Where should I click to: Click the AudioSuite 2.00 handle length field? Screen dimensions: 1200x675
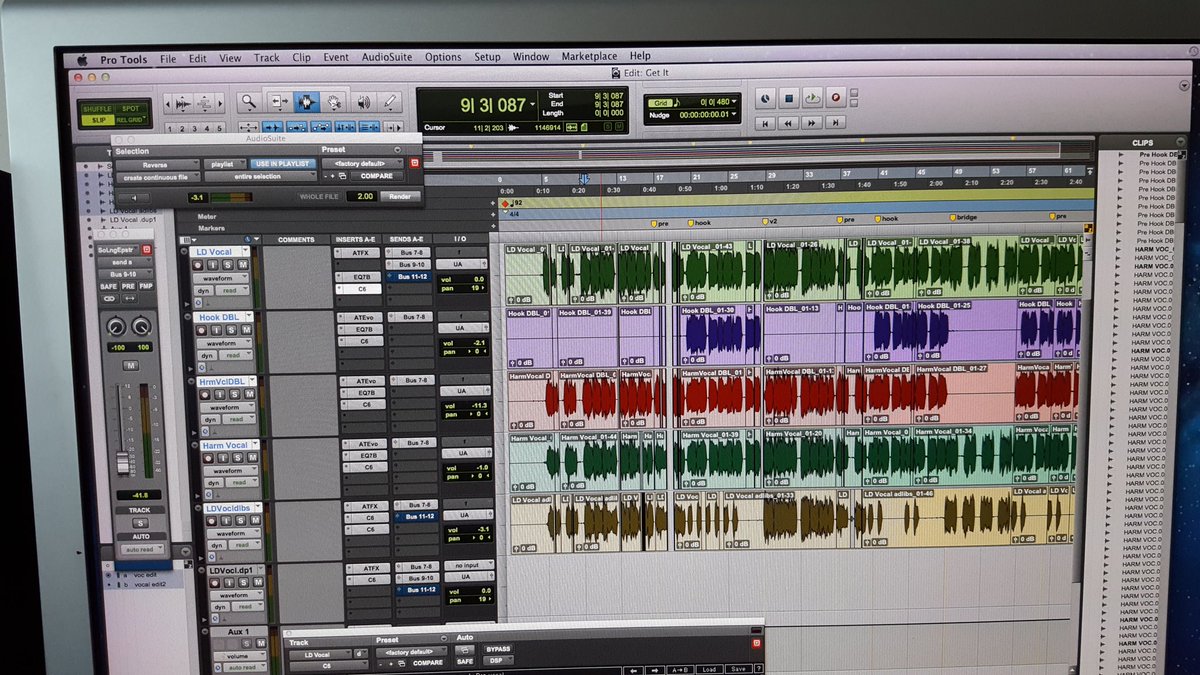pyautogui.click(x=364, y=196)
